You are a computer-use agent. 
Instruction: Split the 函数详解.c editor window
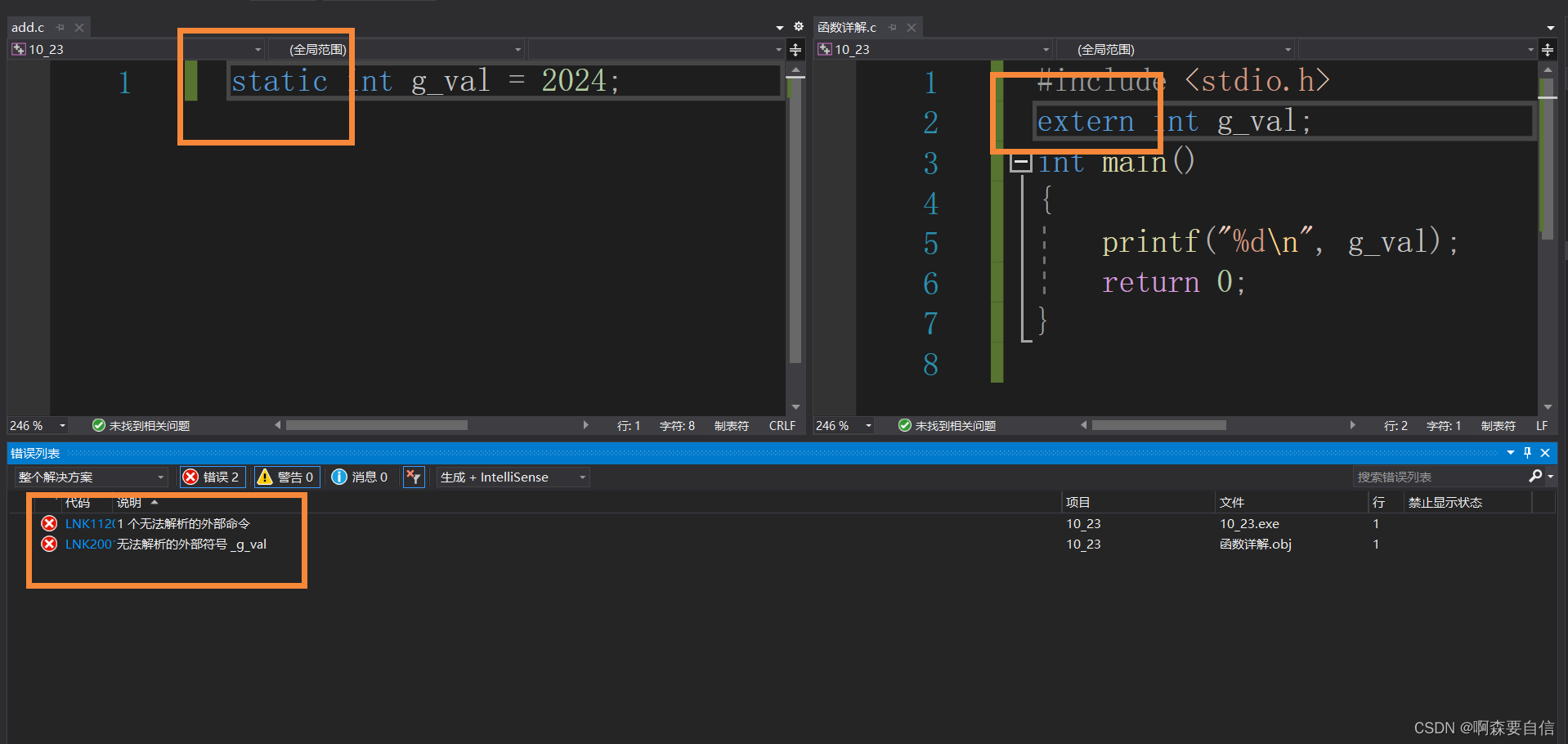coord(1548,50)
